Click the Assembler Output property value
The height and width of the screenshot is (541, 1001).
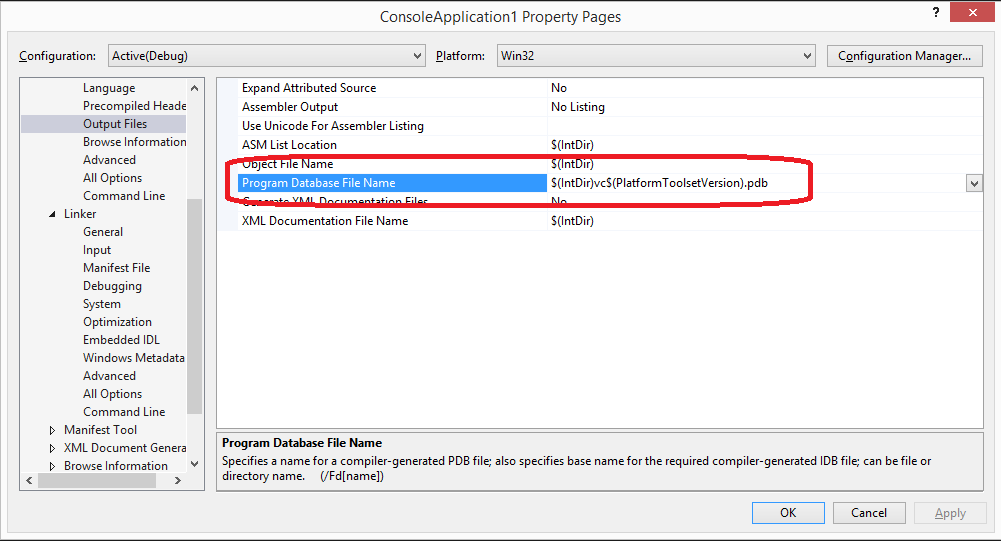click(577, 107)
